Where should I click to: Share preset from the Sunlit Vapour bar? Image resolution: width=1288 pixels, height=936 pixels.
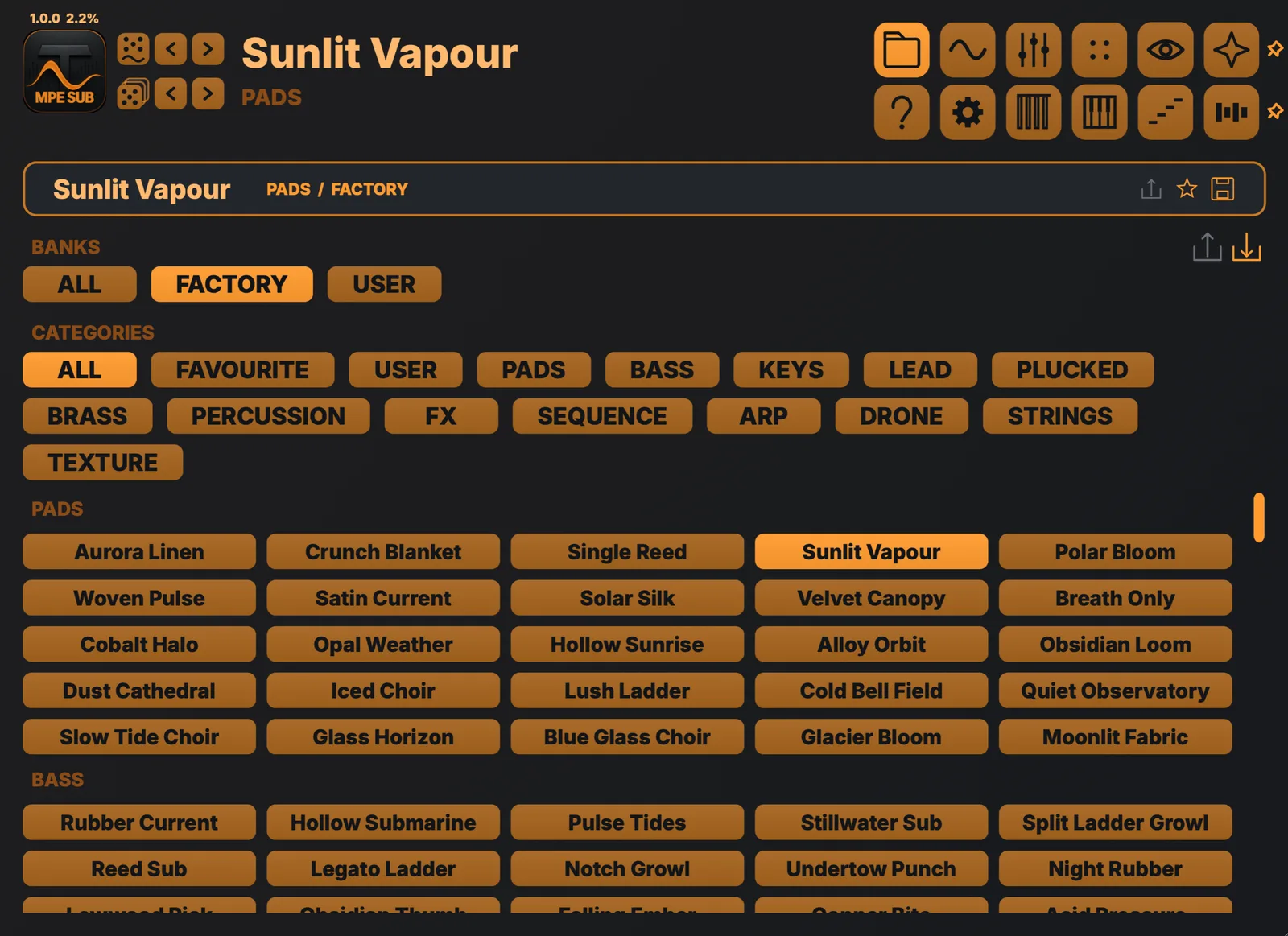pos(1151,188)
